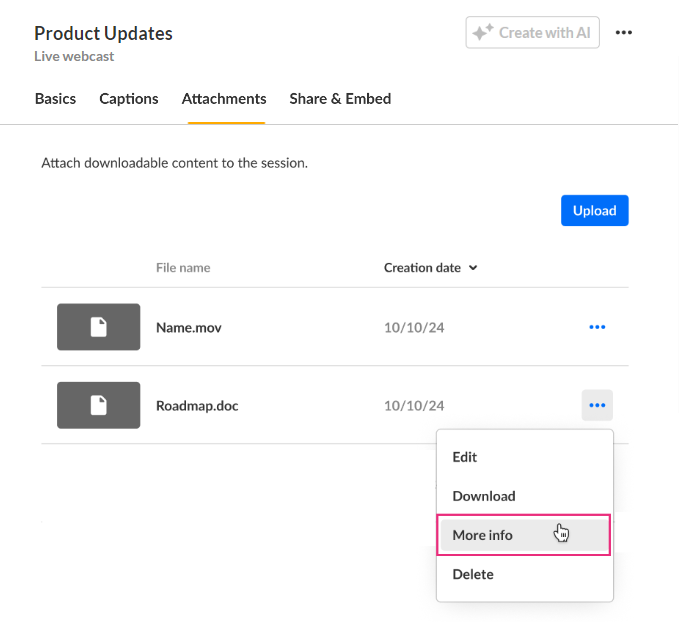679x622 pixels.
Task: Open the three-dot menu for Name.mov
Action: 597,327
